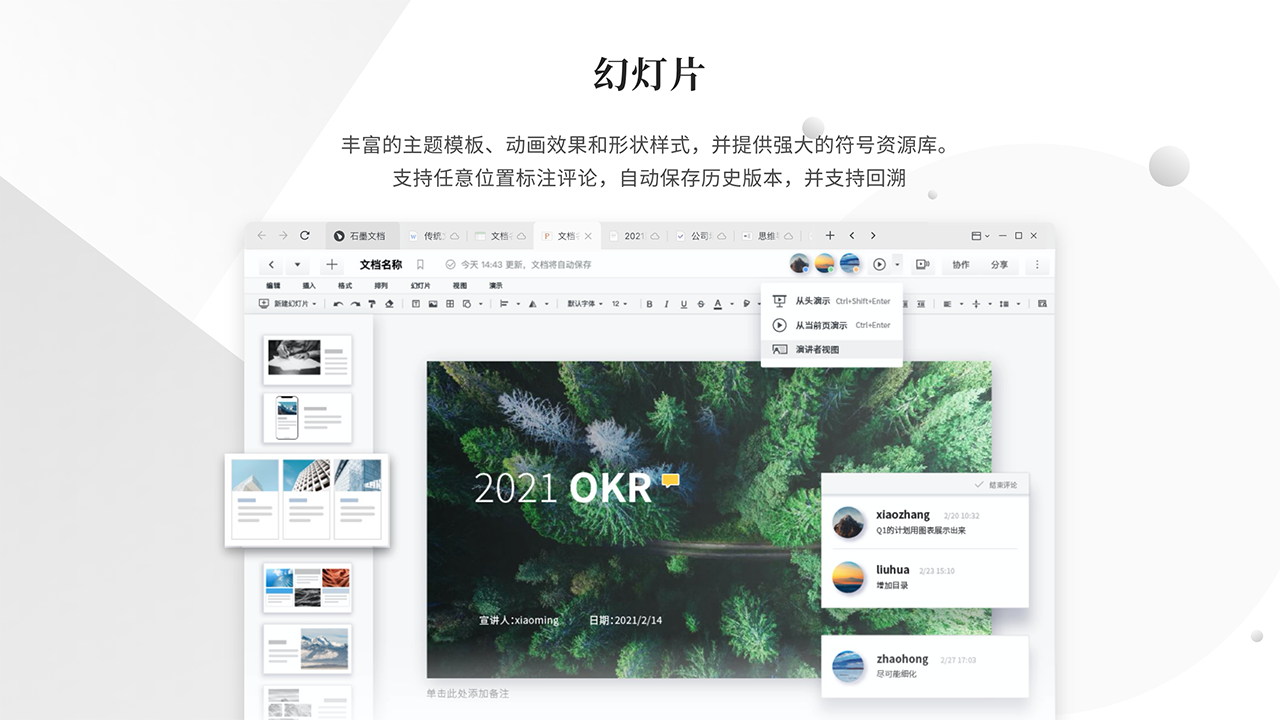Click the 分享 button
The image size is (1280, 720).
pyautogui.click(x=999, y=265)
